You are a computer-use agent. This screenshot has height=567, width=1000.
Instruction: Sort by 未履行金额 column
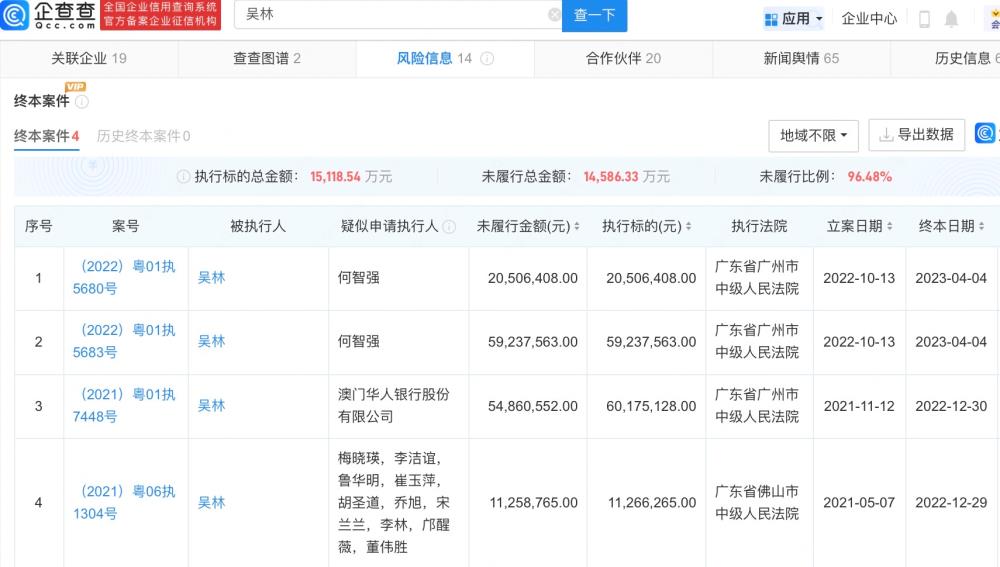(577, 227)
